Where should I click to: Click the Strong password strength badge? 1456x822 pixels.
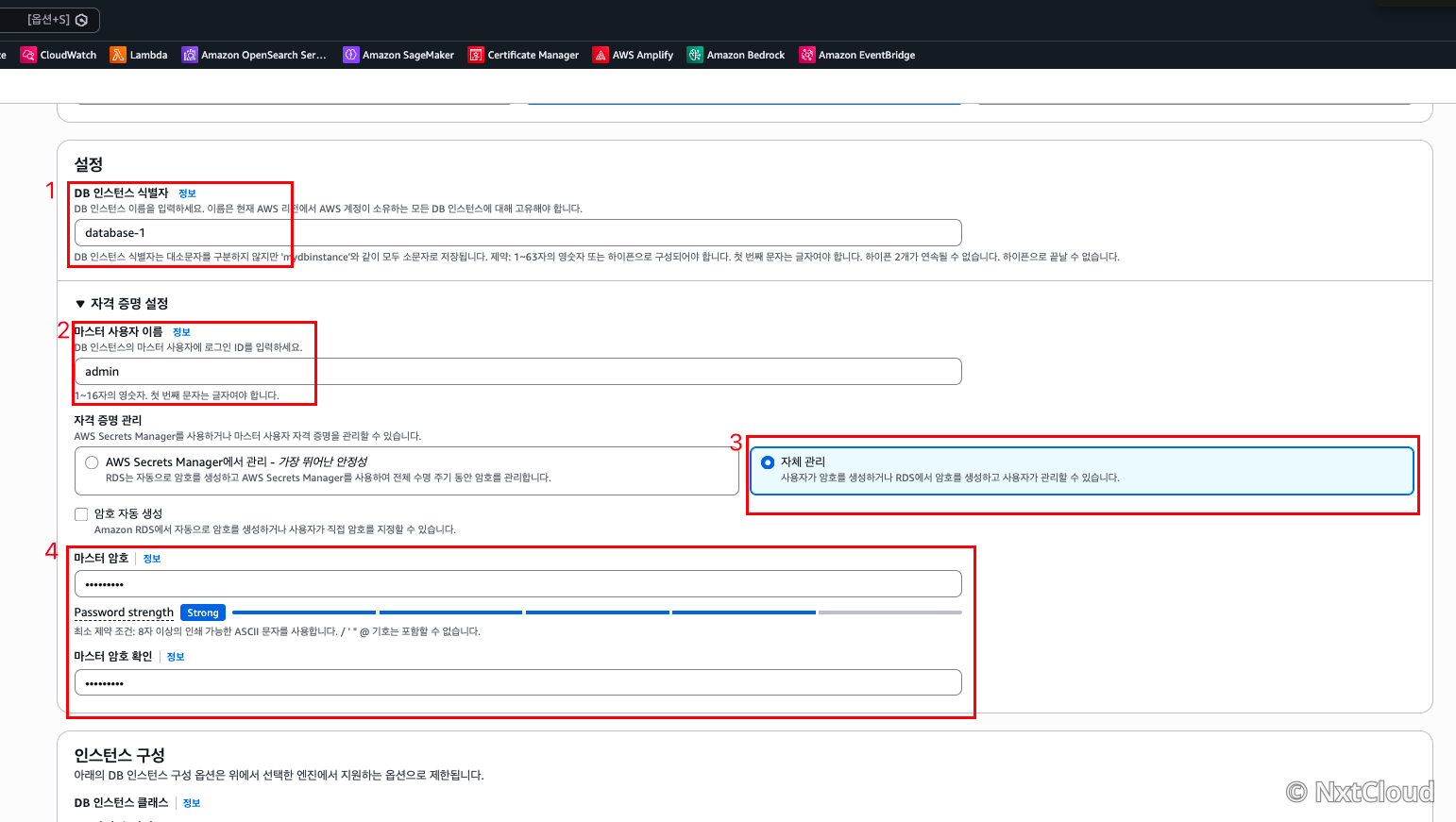click(203, 612)
